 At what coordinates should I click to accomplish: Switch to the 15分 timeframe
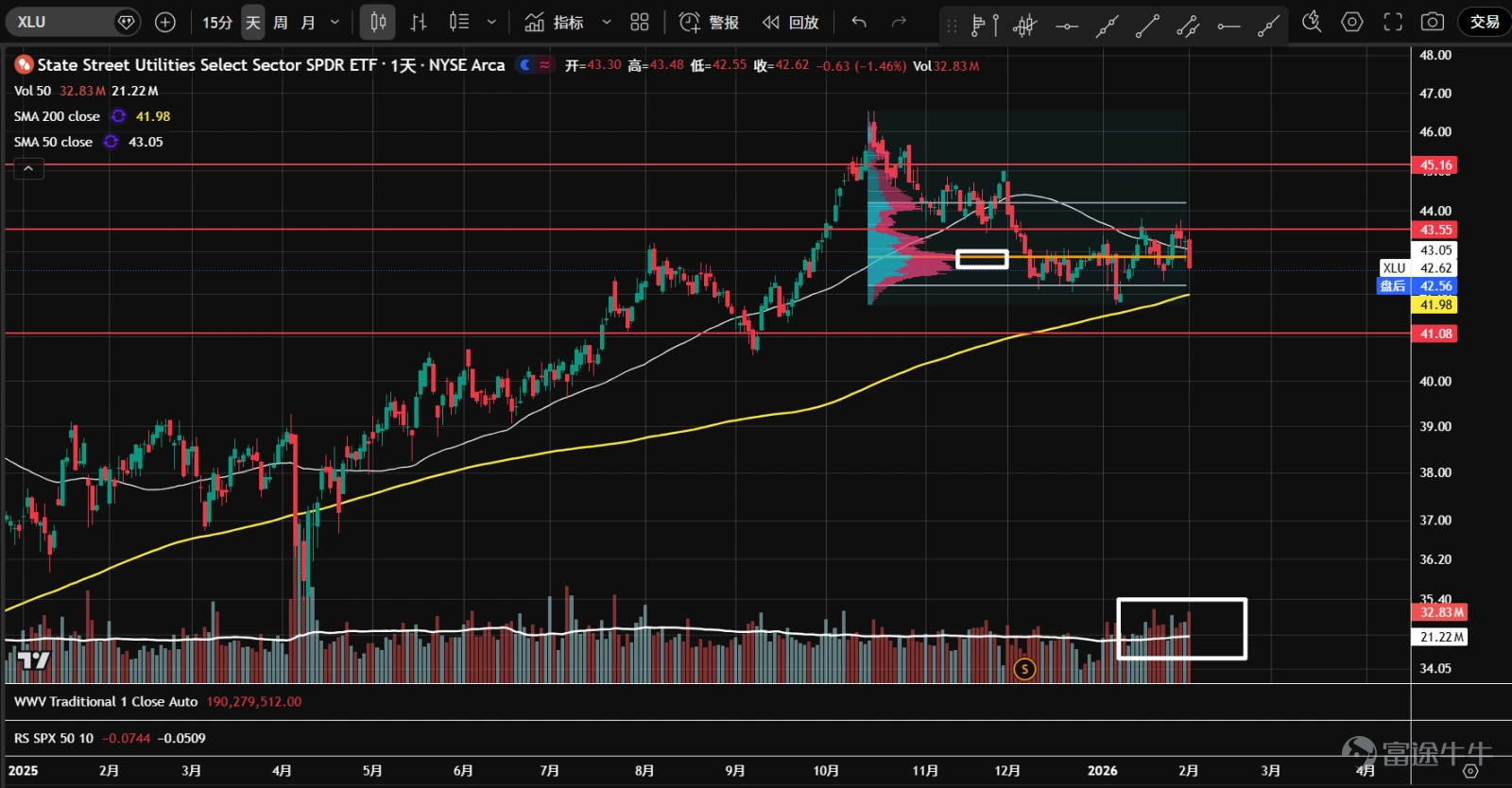click(x=216, y=22)
